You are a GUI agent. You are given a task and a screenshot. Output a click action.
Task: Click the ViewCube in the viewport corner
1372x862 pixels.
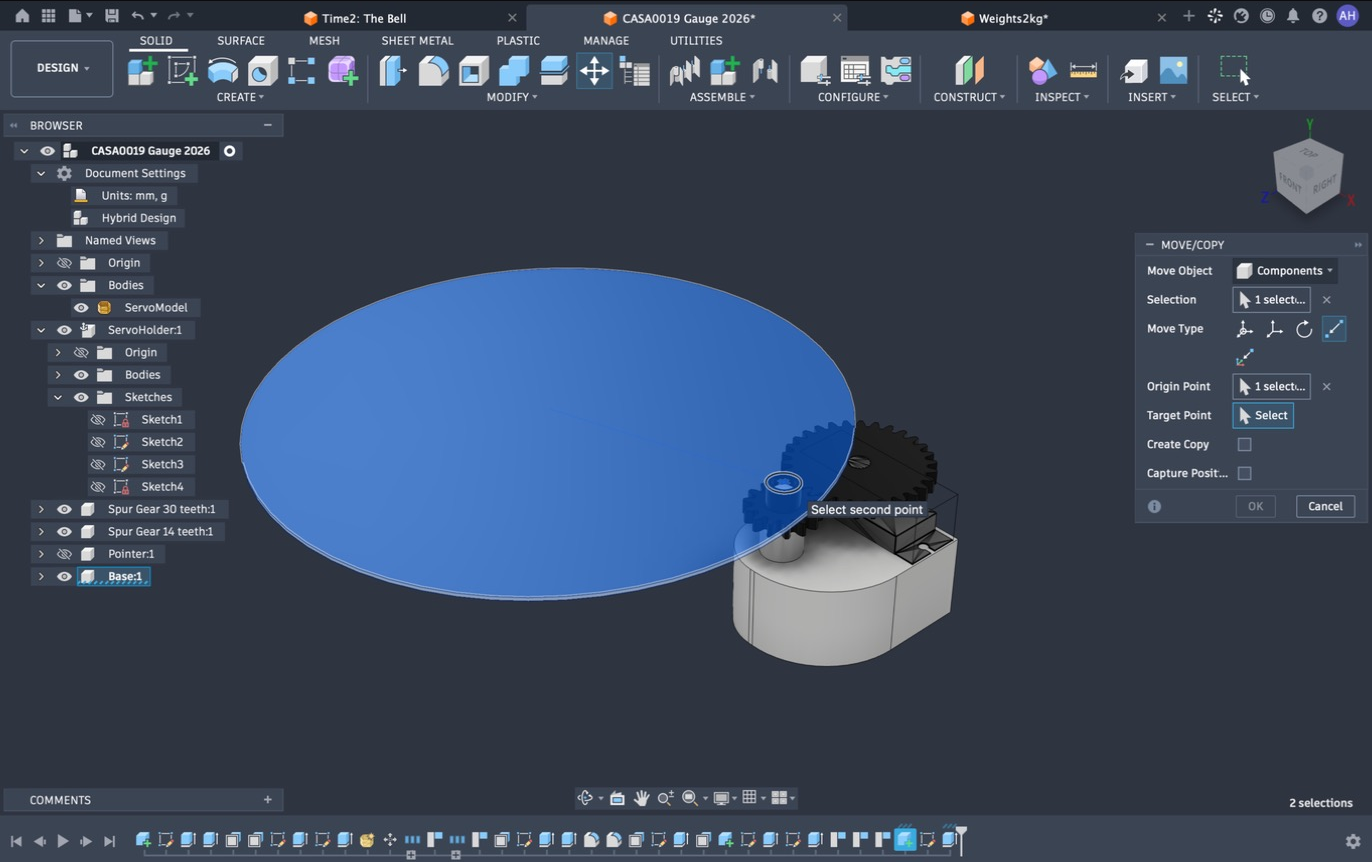1307,175
